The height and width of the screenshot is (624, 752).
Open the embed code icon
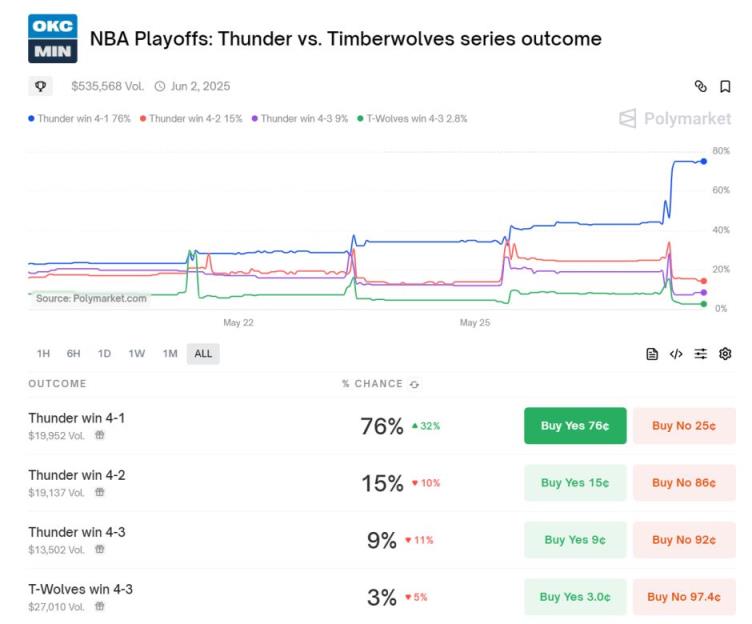click(676, 354)
